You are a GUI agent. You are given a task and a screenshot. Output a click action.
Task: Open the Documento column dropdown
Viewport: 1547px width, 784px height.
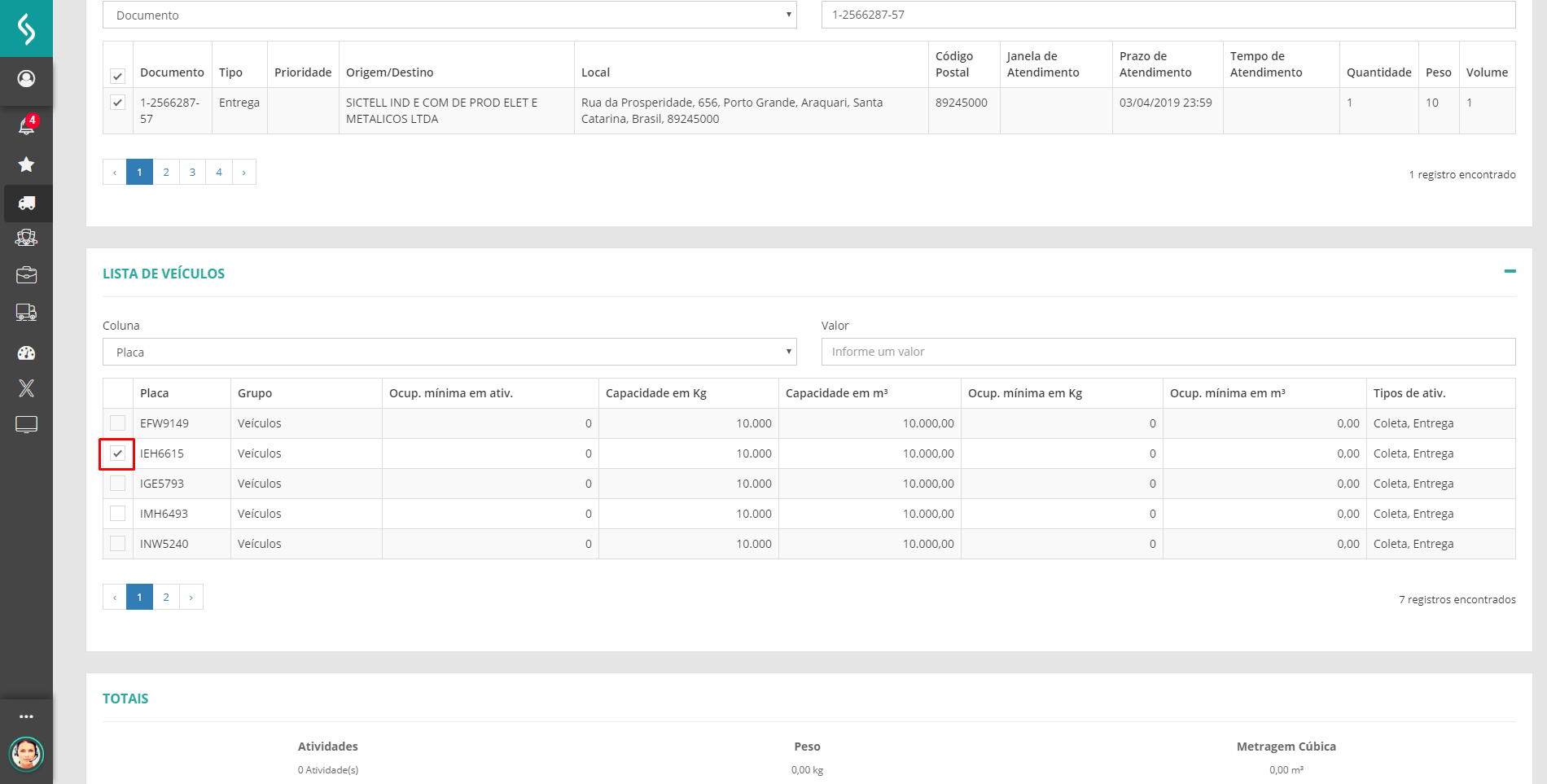449,15
